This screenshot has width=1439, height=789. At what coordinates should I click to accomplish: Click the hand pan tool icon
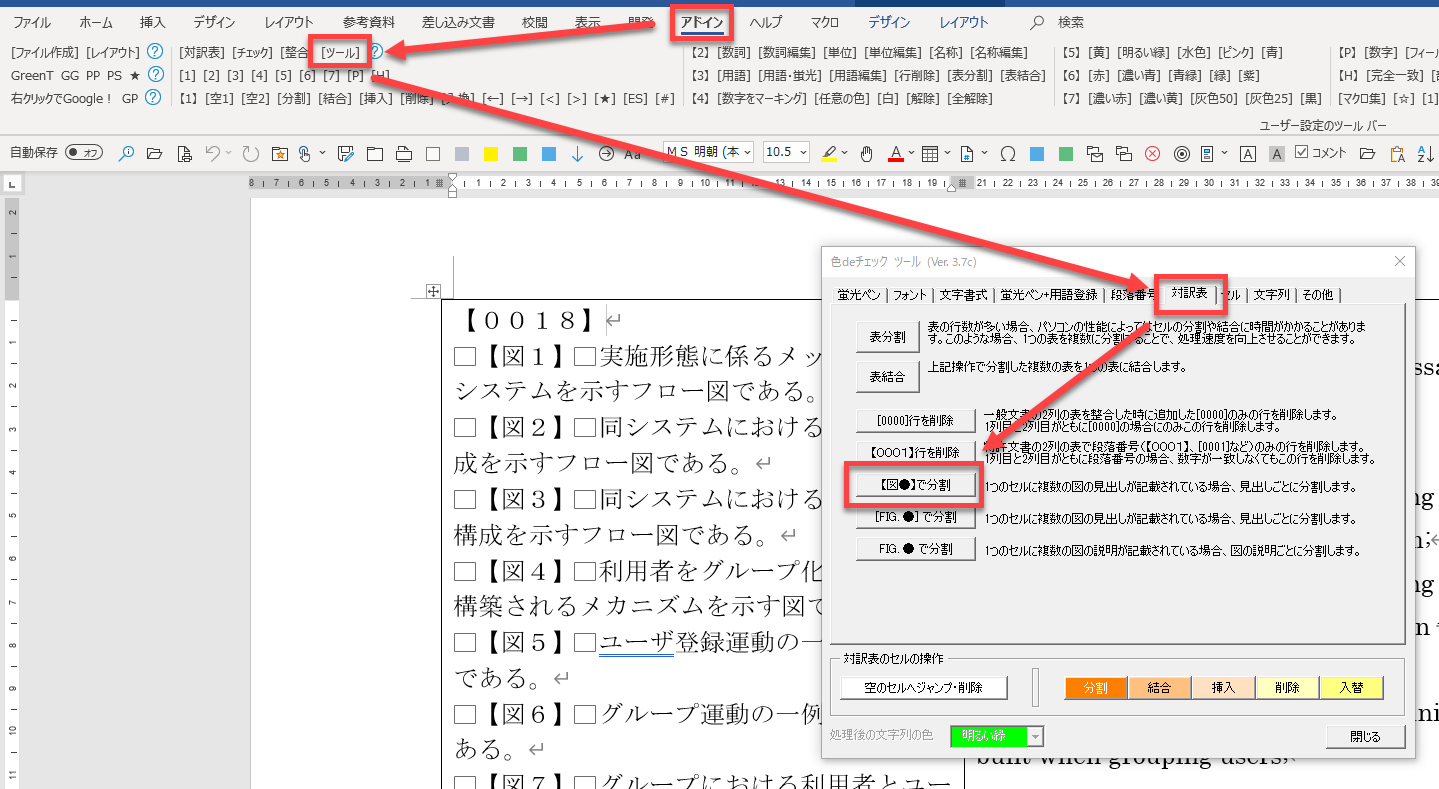point(866,153)
